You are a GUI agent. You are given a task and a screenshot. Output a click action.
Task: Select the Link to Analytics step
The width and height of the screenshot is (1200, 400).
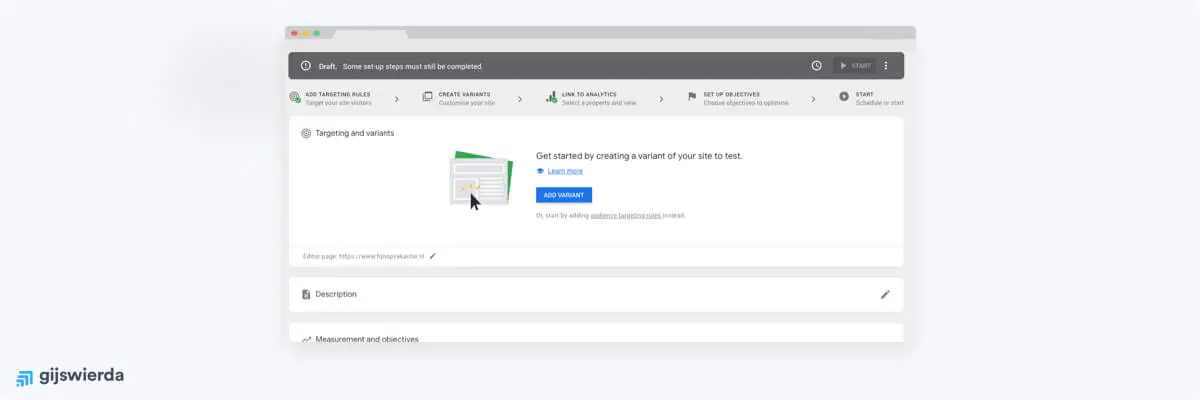[592, 98]
